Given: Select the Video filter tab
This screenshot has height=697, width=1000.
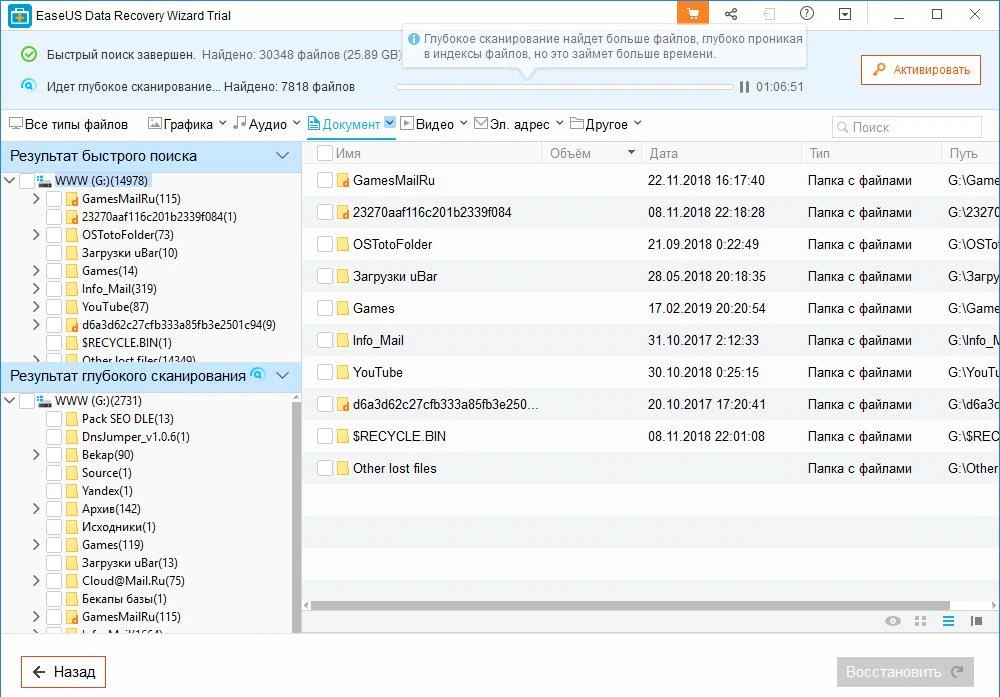Looking at the screenshot, I should coord(427,124).
